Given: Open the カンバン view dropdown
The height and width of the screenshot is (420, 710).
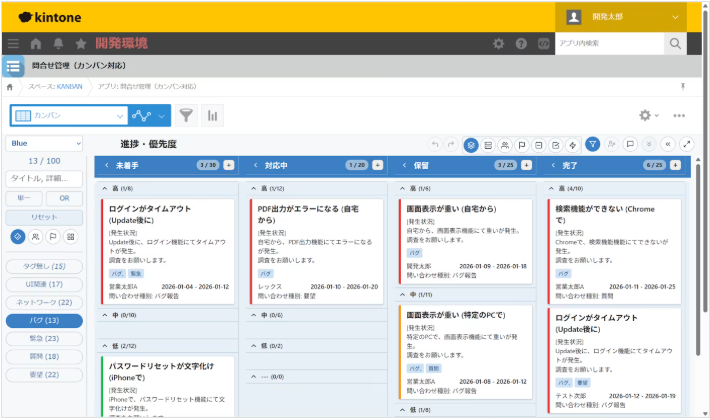Looking at the screenshot, I should (x=69, y=116).
